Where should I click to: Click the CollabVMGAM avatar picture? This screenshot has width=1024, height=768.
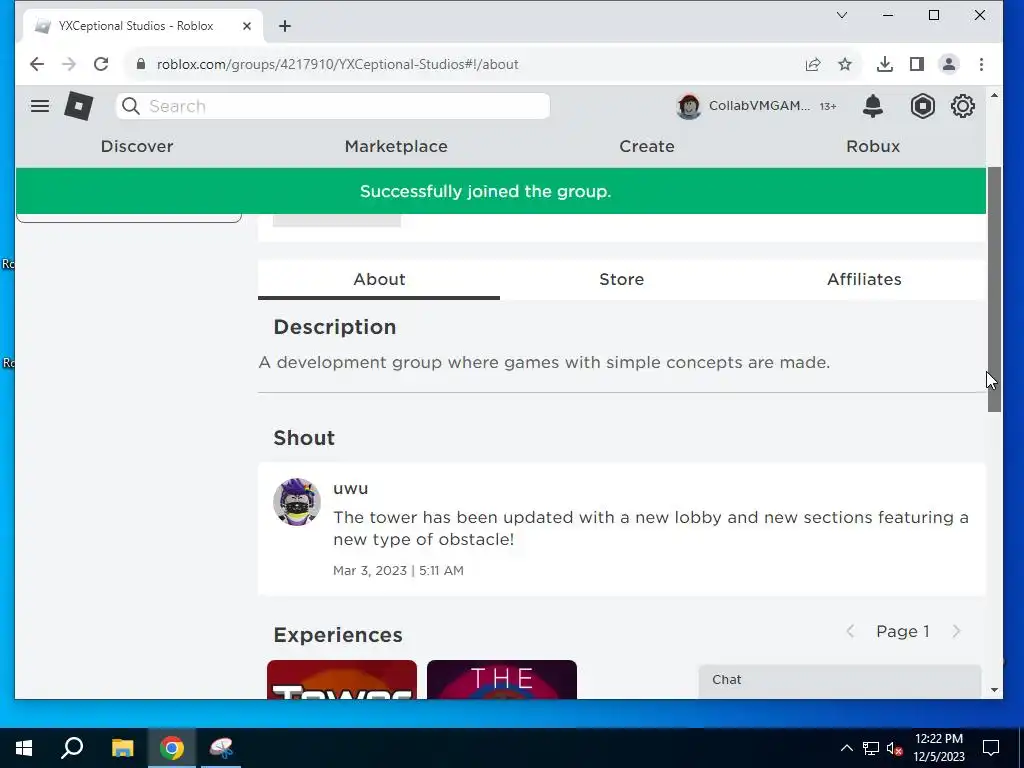tap(688, 106)
